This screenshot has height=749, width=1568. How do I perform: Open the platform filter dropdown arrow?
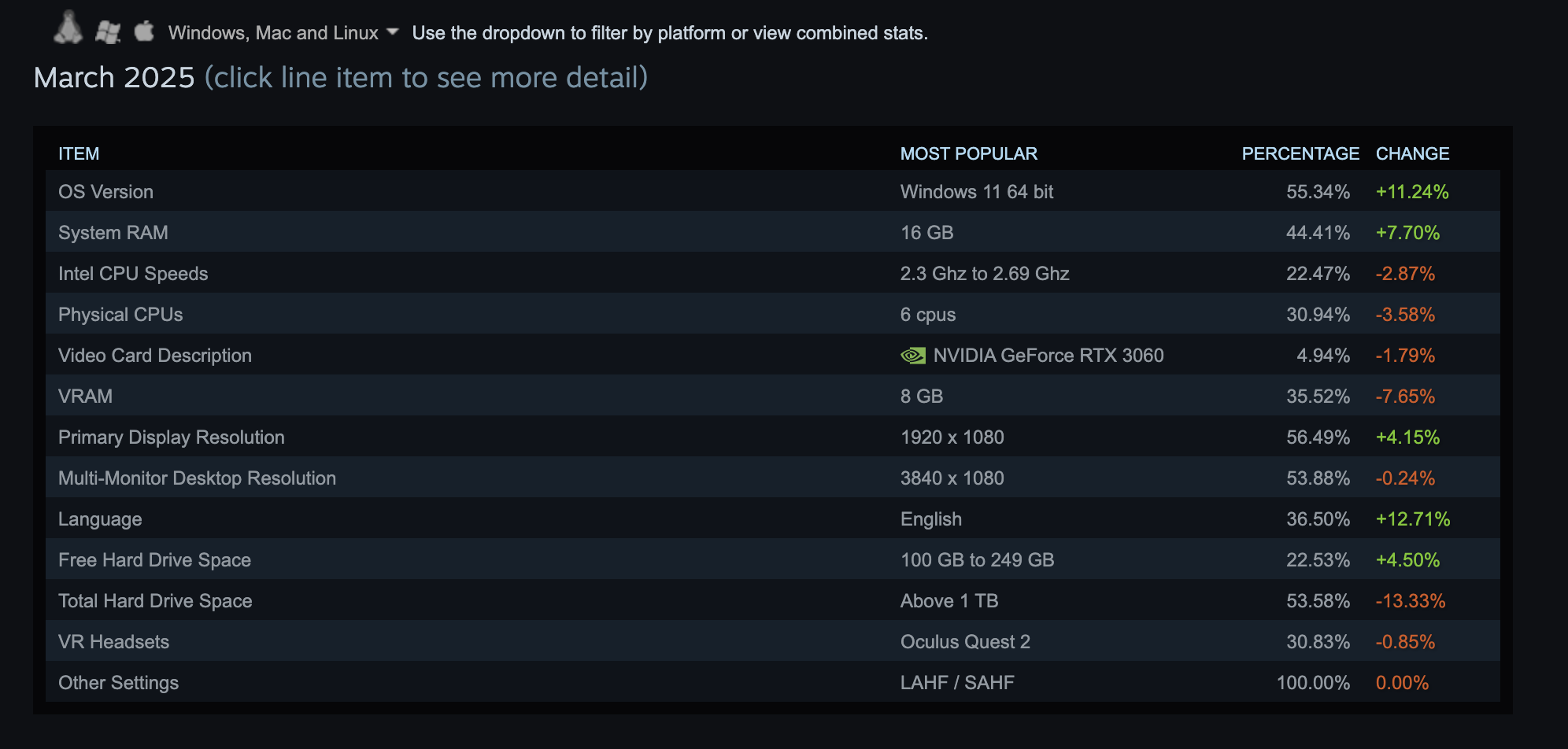coord(393,32)
